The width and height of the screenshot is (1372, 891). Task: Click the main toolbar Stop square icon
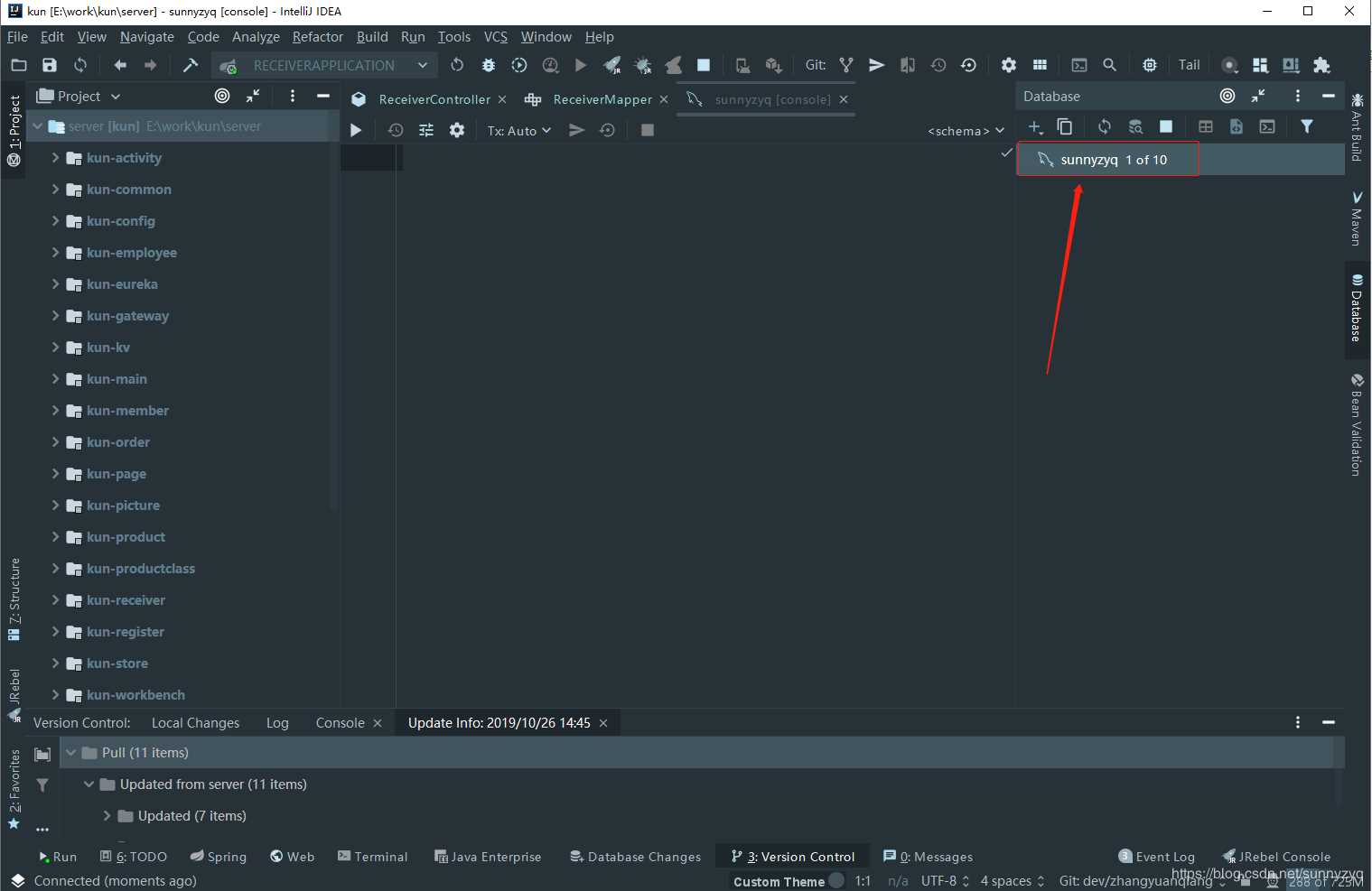(704, 65)
